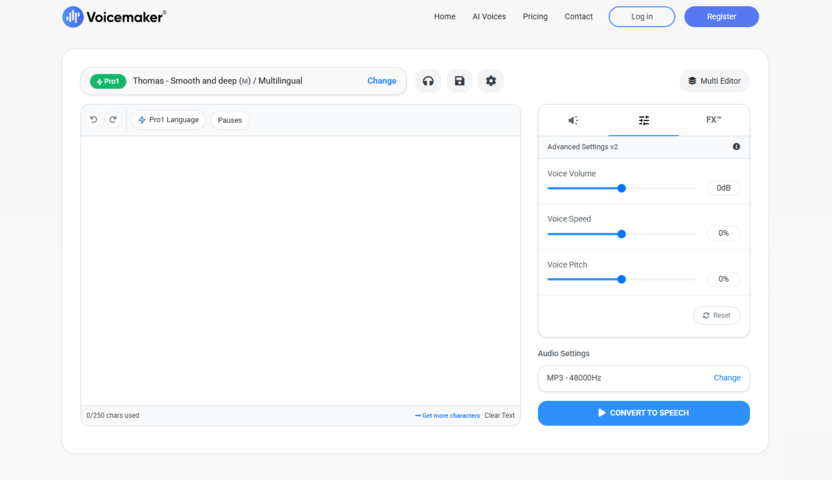Change the MP3 - 48000Hz audio format
Viewport: 832px width, 480px height.
tap(727, 378)
